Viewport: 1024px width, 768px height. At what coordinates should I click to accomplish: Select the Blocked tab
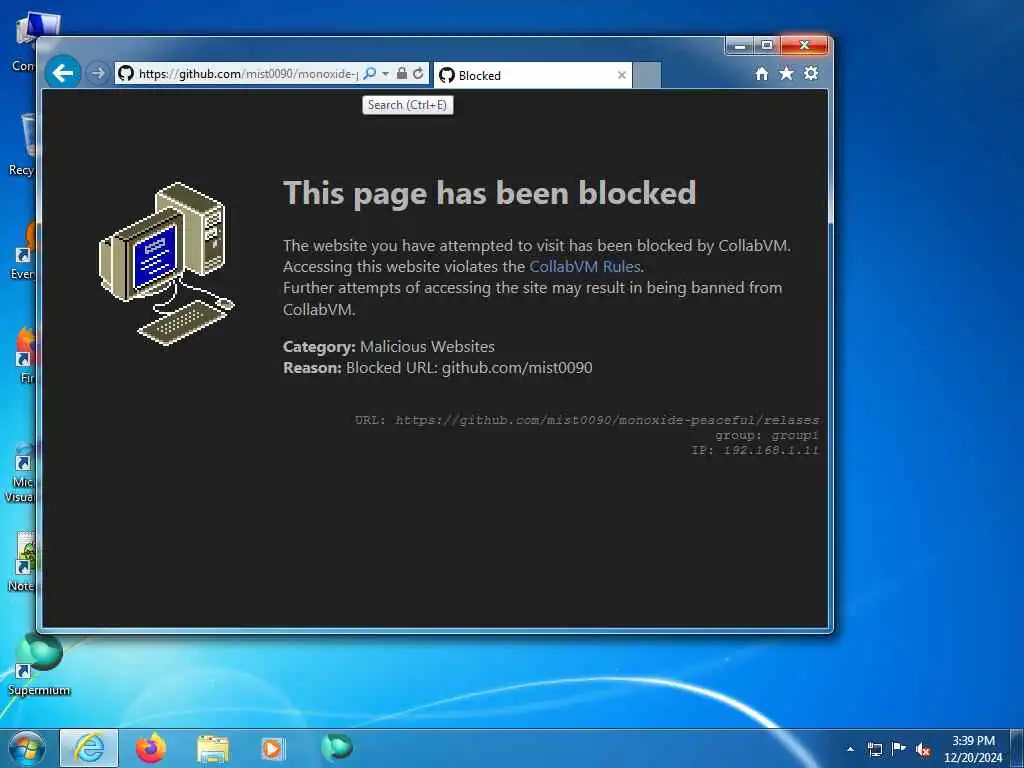pos(526,75)
